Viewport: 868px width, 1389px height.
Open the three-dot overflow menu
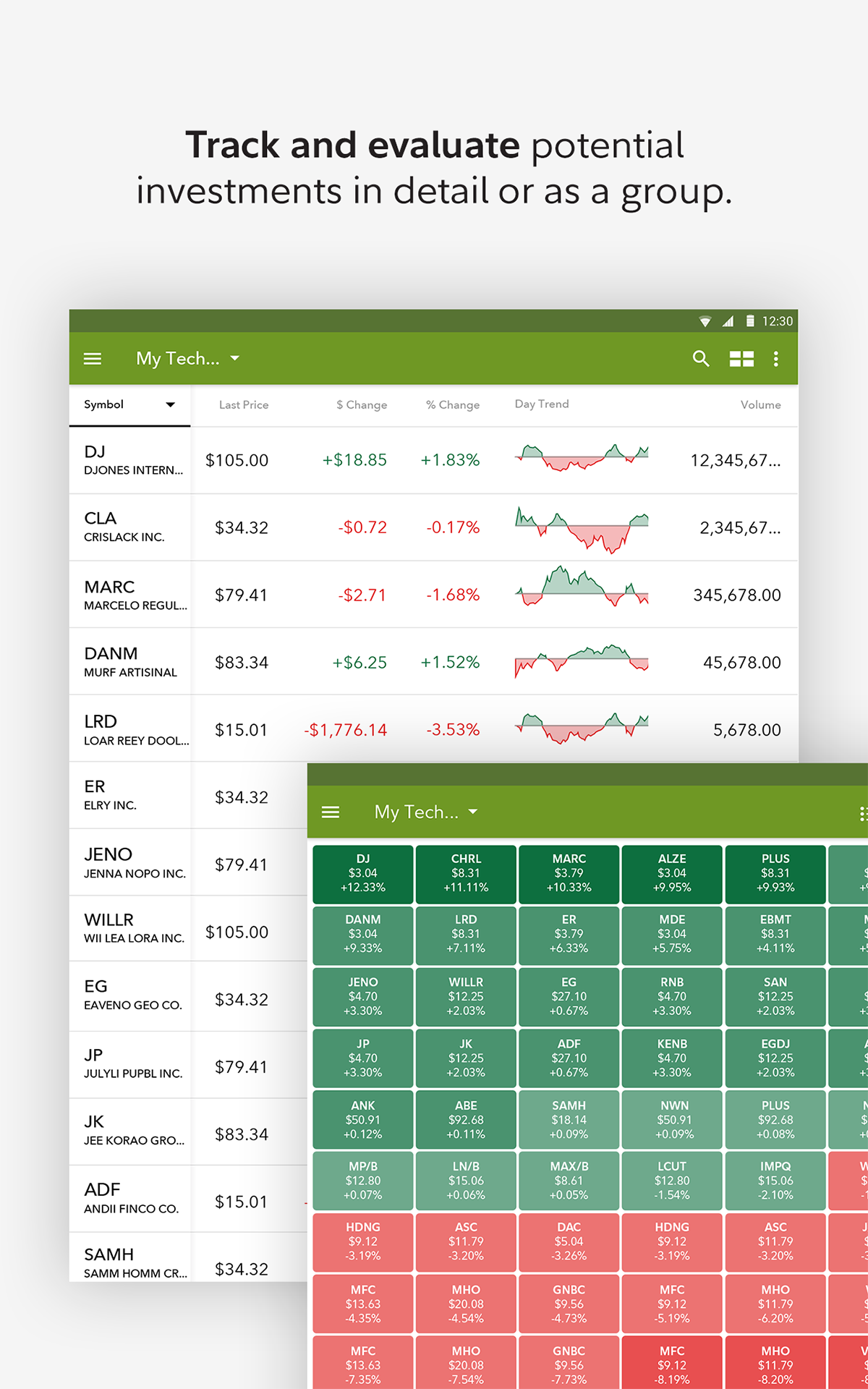coord(776,359)
